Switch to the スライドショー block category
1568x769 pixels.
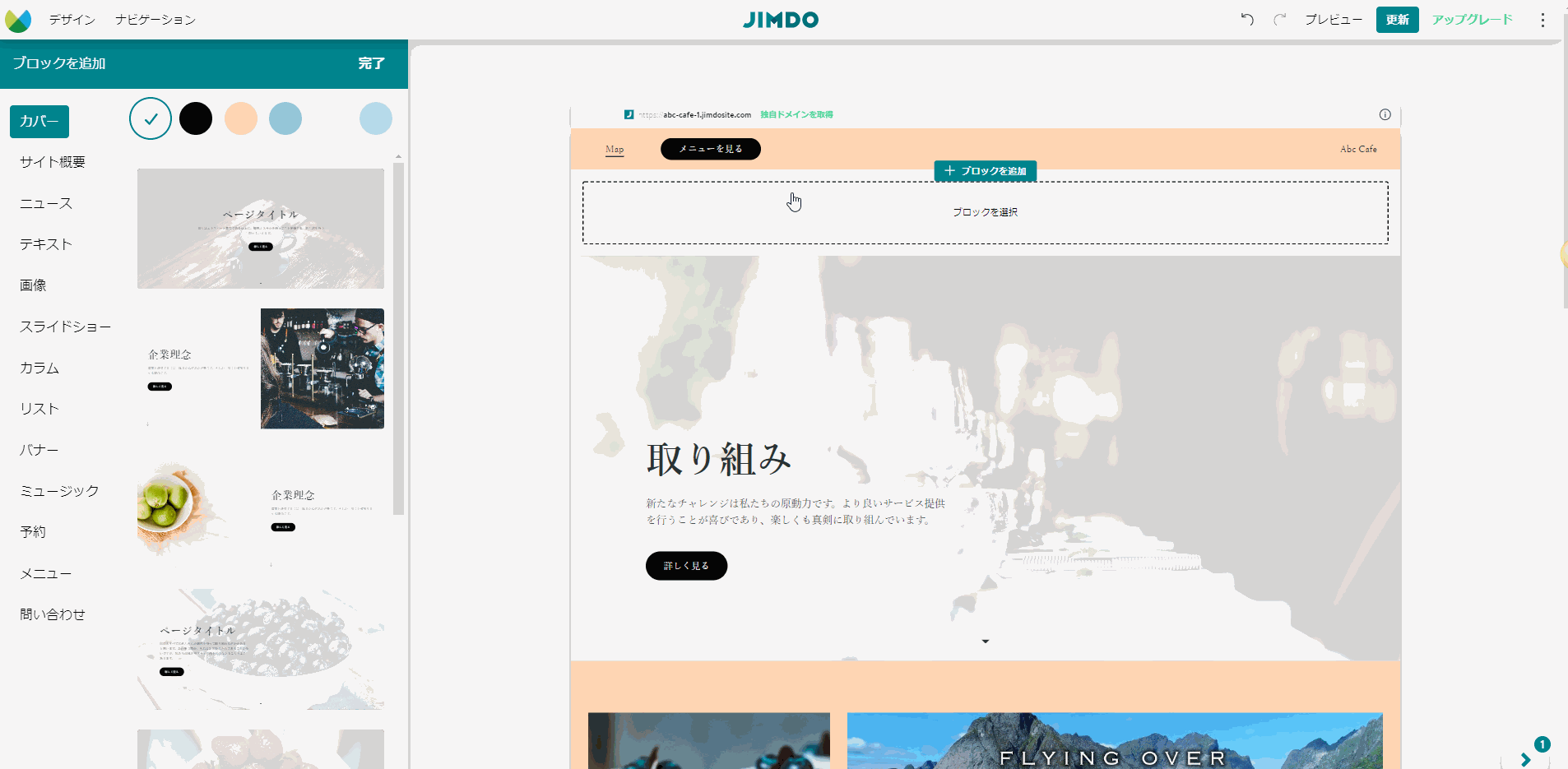click(66, 327)
